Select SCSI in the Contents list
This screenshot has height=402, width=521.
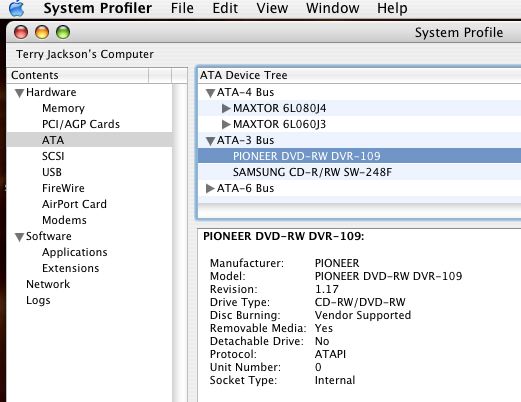[53, 156]
